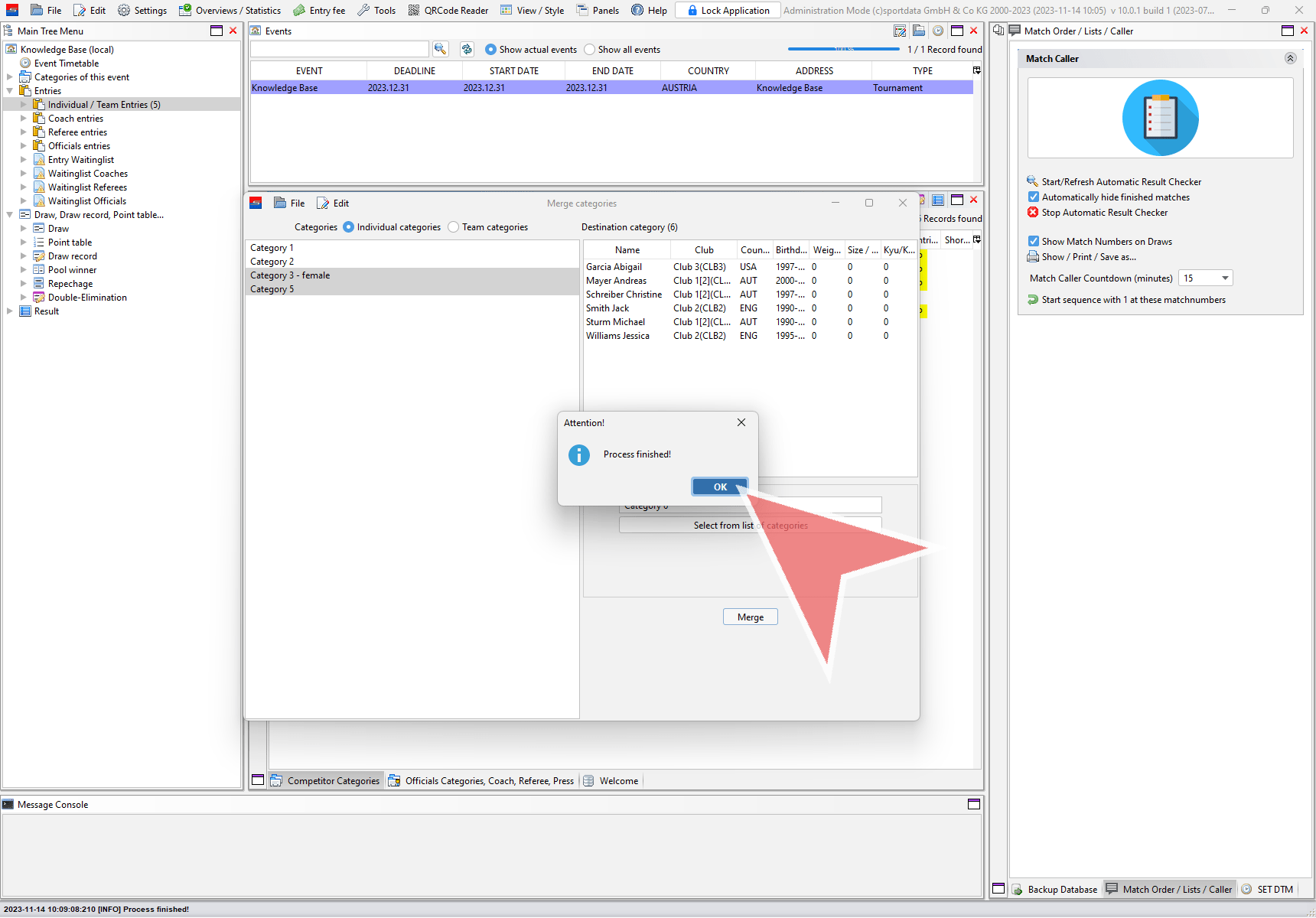Uncheck Automatically hide finished matches
Screen dimensions: 1316x918
1034,197
